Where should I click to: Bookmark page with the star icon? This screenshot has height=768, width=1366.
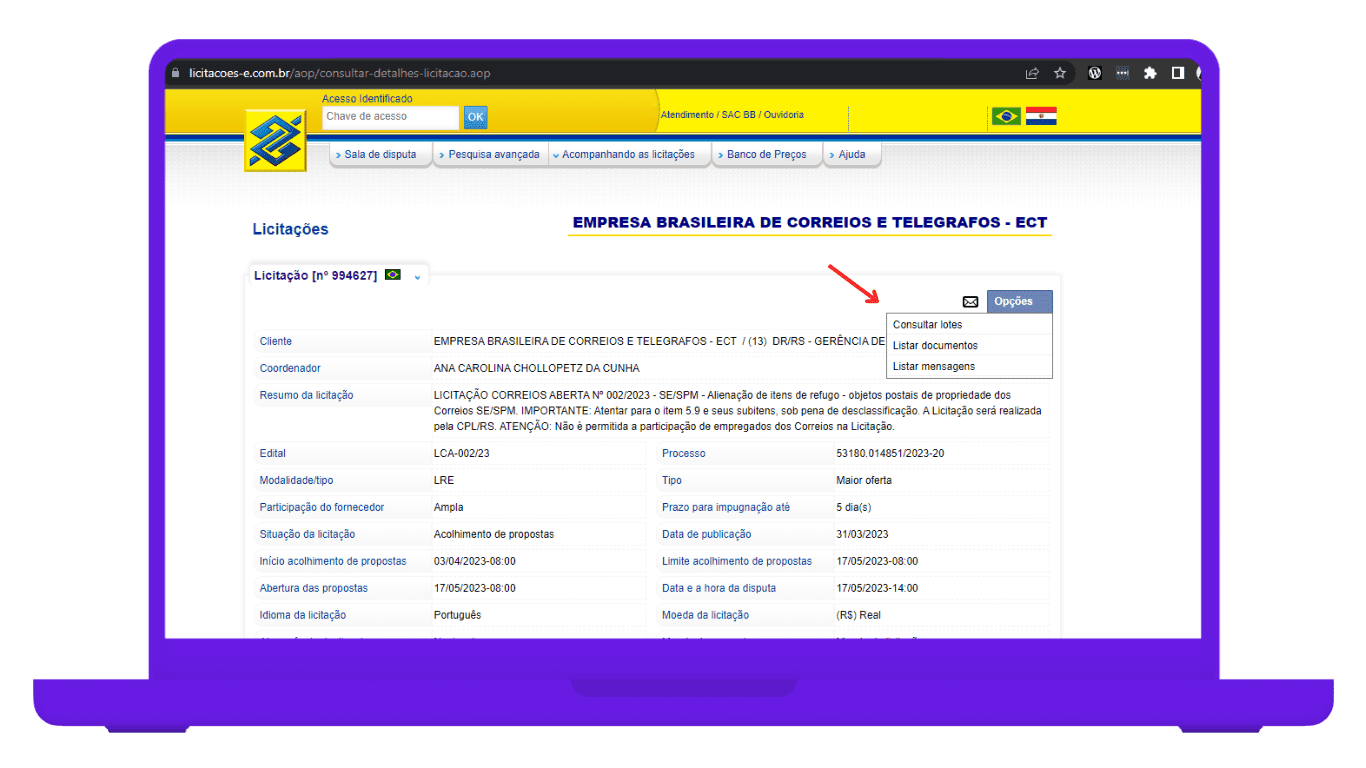click(x=1060, y=73)
